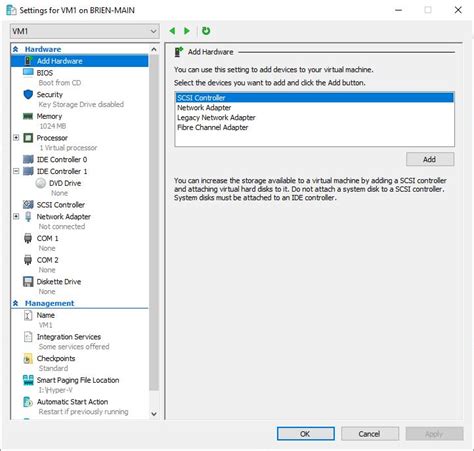
Task: Click the SCSI Controller icon in tree
Action: coord(28,204)
